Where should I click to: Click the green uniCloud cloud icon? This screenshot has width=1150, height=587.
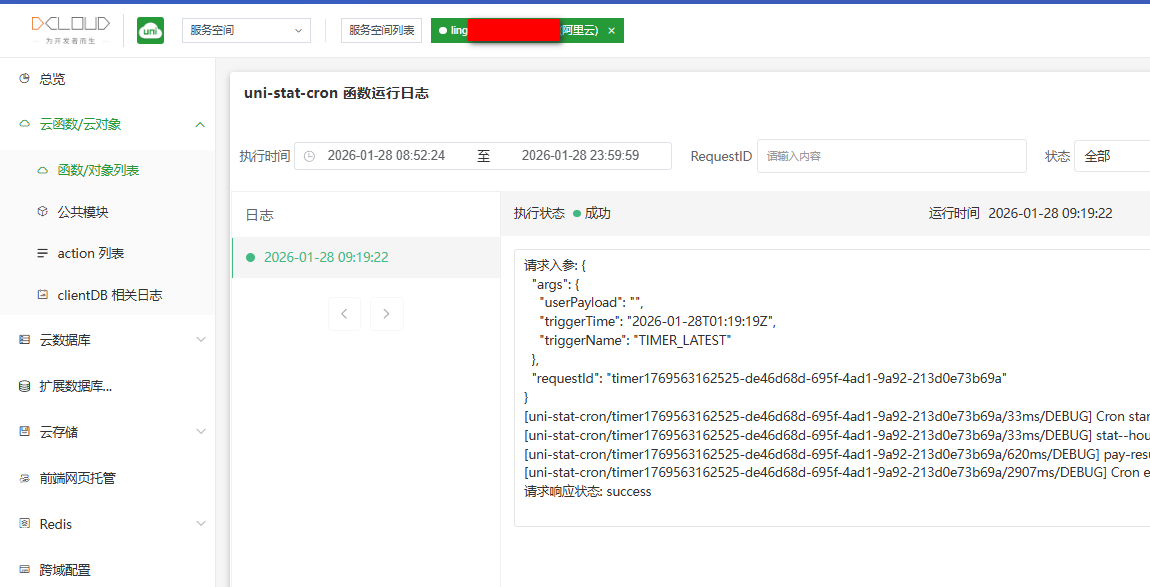[x=151, y=31]
